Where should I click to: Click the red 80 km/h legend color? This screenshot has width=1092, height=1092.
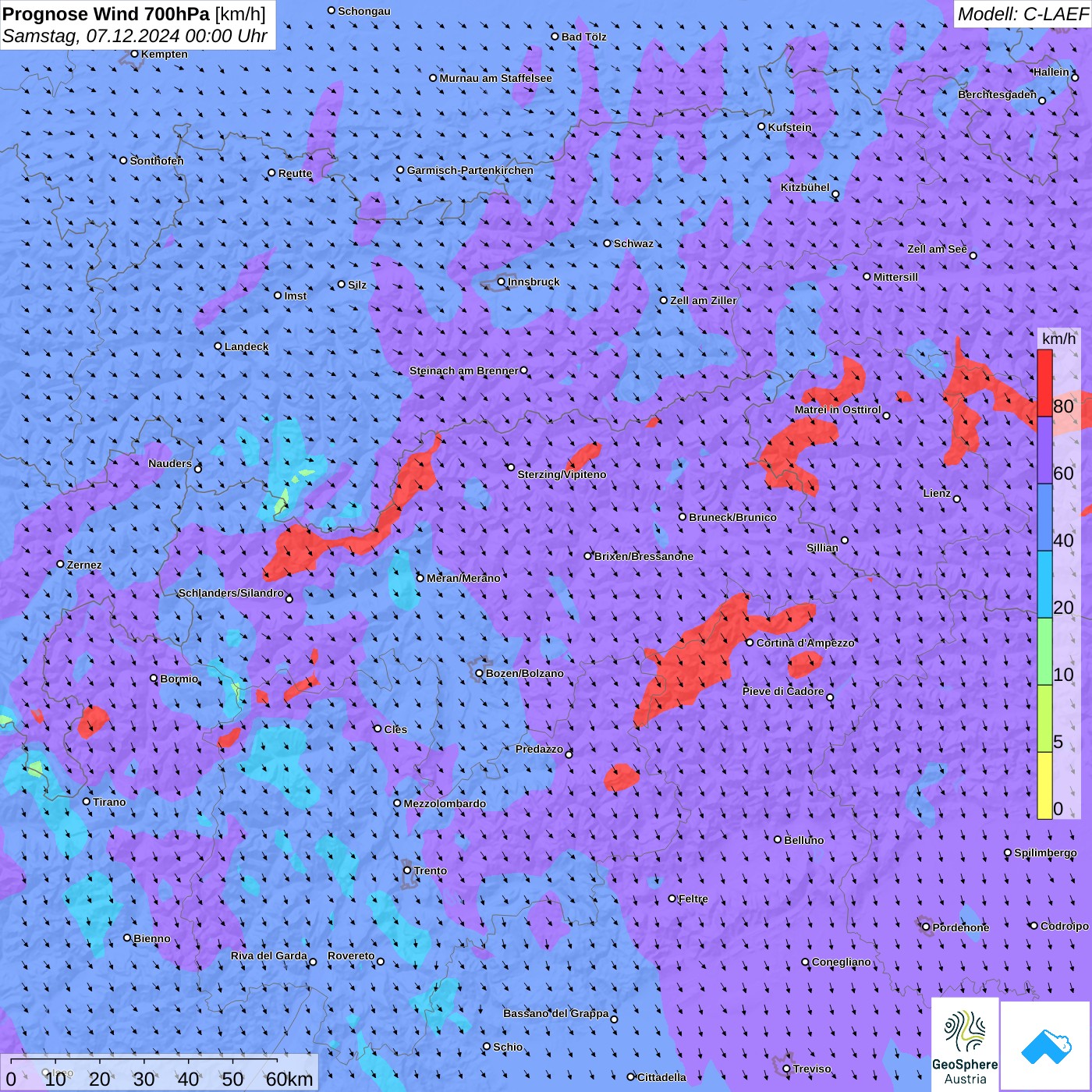tap(1044, 383)
